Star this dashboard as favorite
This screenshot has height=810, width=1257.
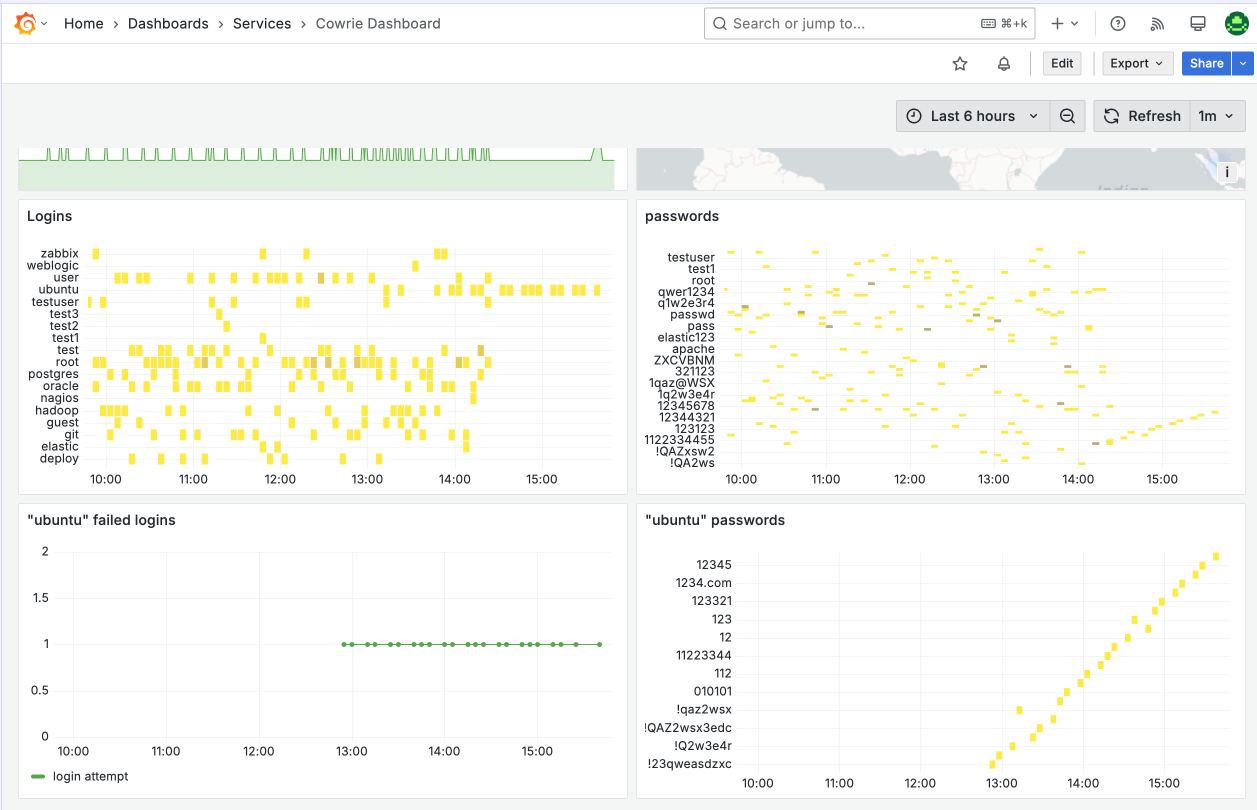tap(960, 64)
